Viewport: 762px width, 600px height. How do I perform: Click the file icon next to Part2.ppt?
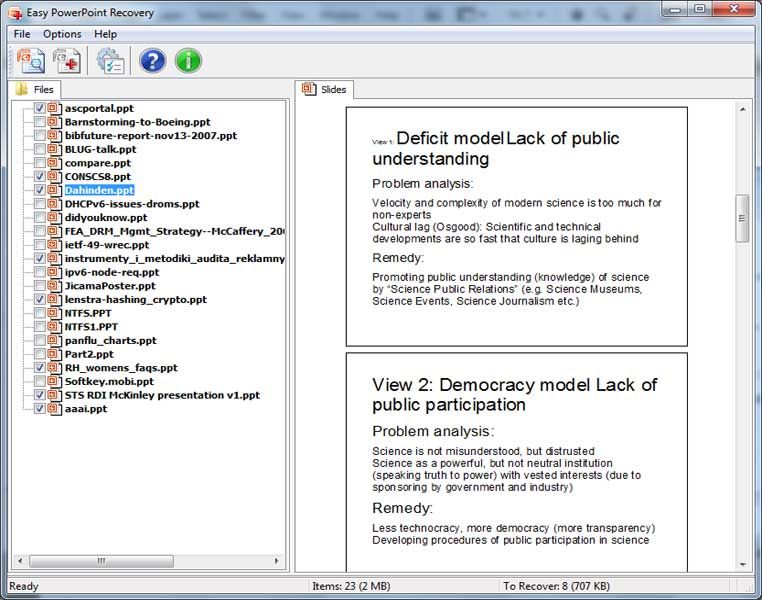point(54,354)
